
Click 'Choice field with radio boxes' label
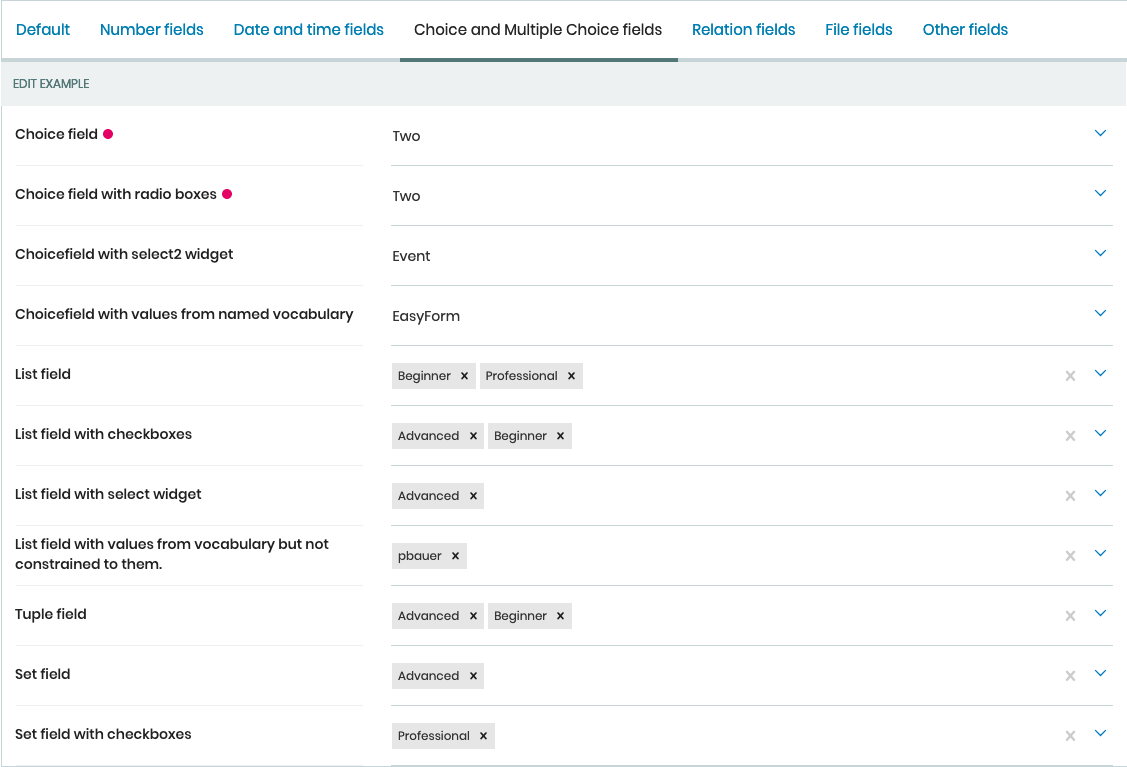tap(116, 194)
